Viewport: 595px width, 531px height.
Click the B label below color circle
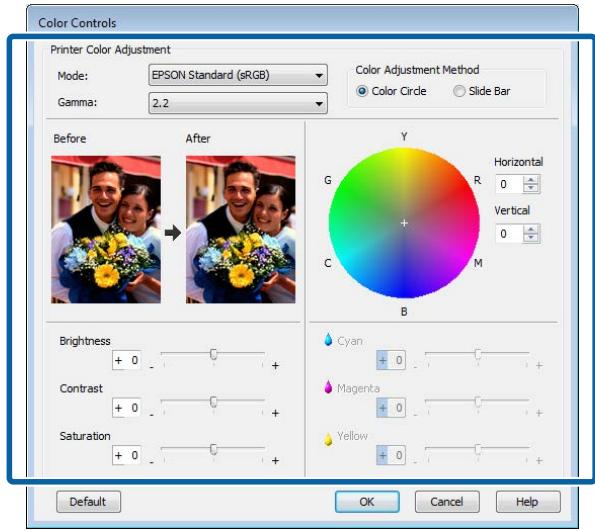404,312
